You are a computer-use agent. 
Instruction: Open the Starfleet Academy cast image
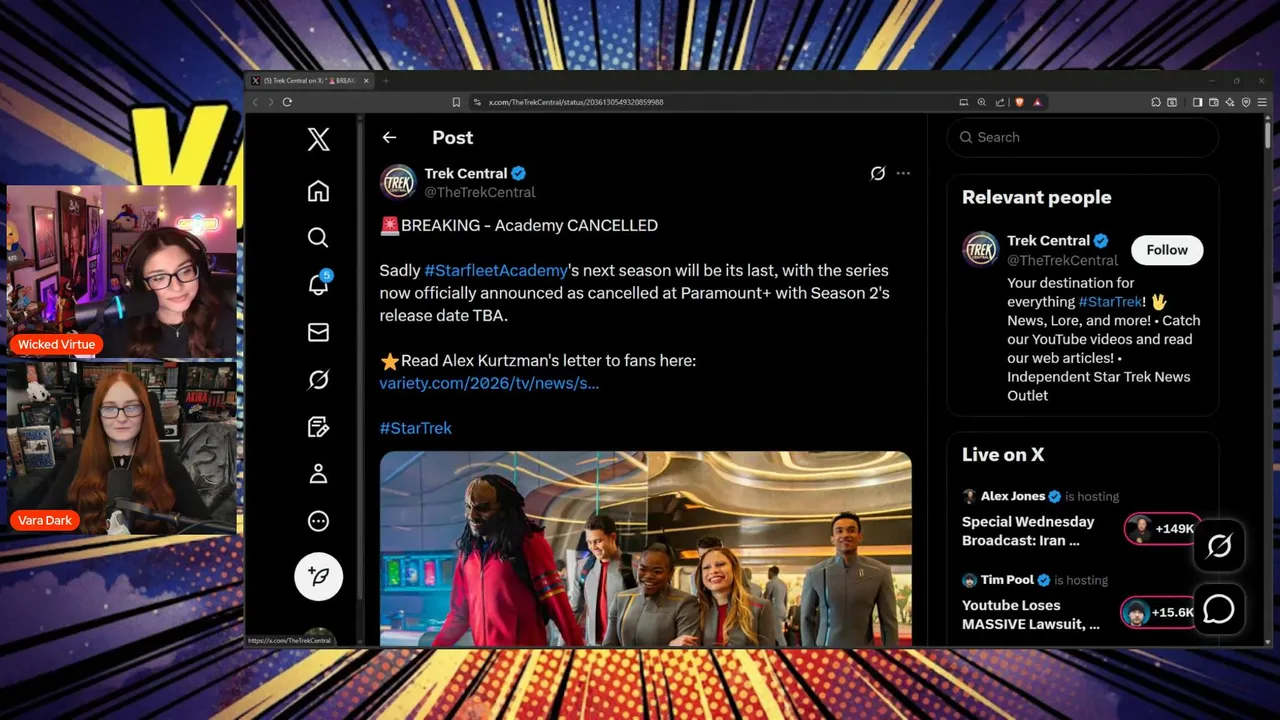[x=645, y=548]
